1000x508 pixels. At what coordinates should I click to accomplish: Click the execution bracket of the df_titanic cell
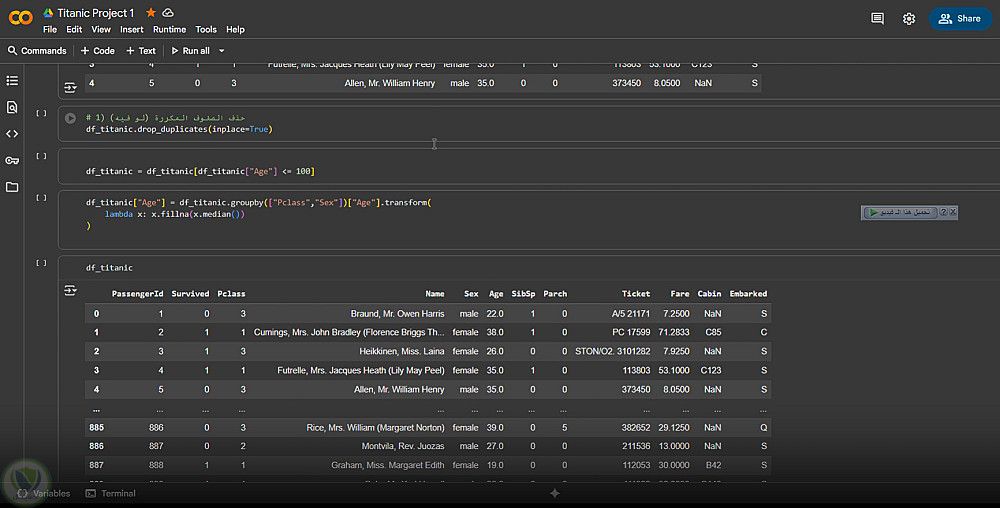click(x=41, y=263)
